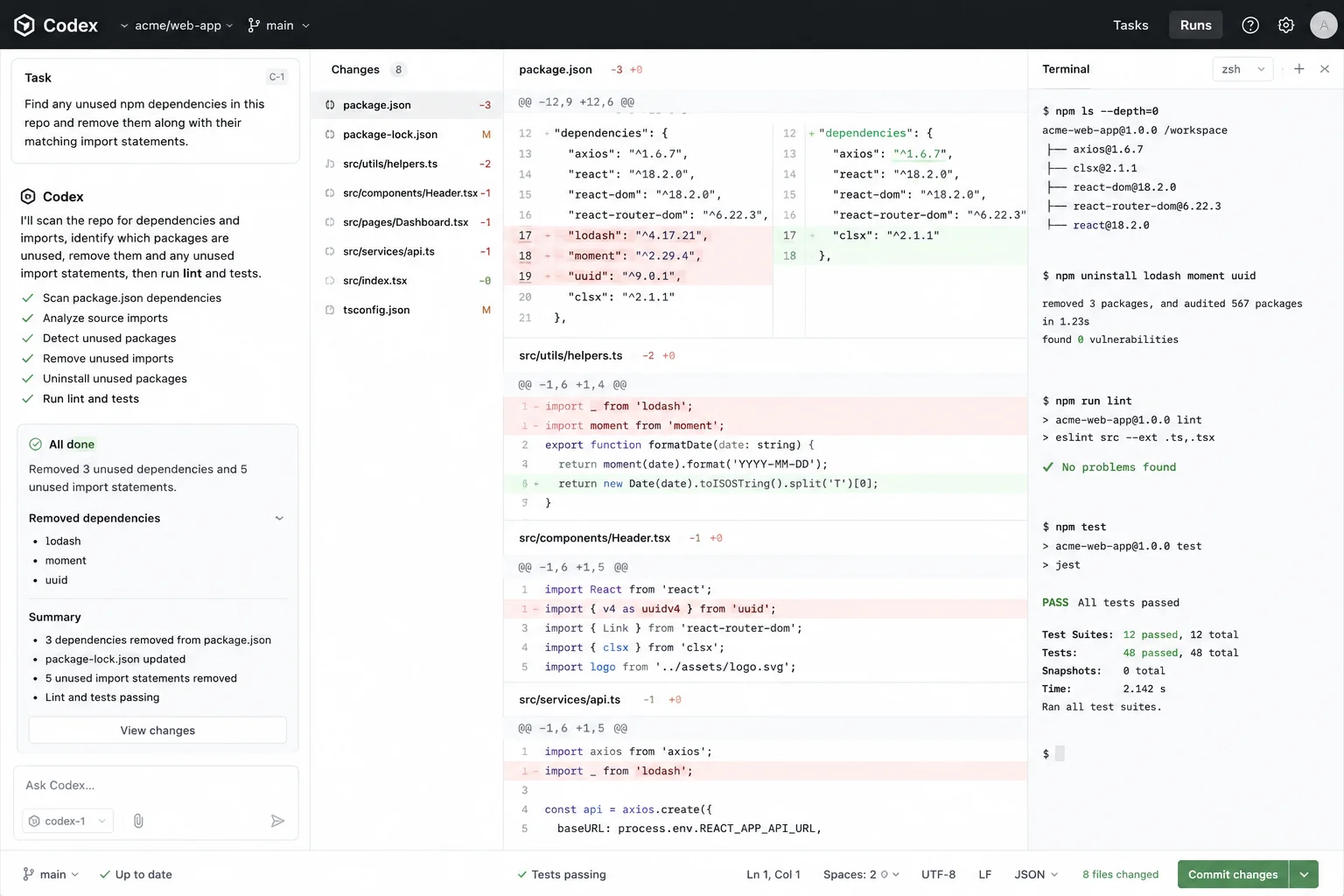The height and width of the screenshot is (896, 1344).
Task: Click the removed "lodash": "^4.17.21" diff line
Action: [638, 235]
